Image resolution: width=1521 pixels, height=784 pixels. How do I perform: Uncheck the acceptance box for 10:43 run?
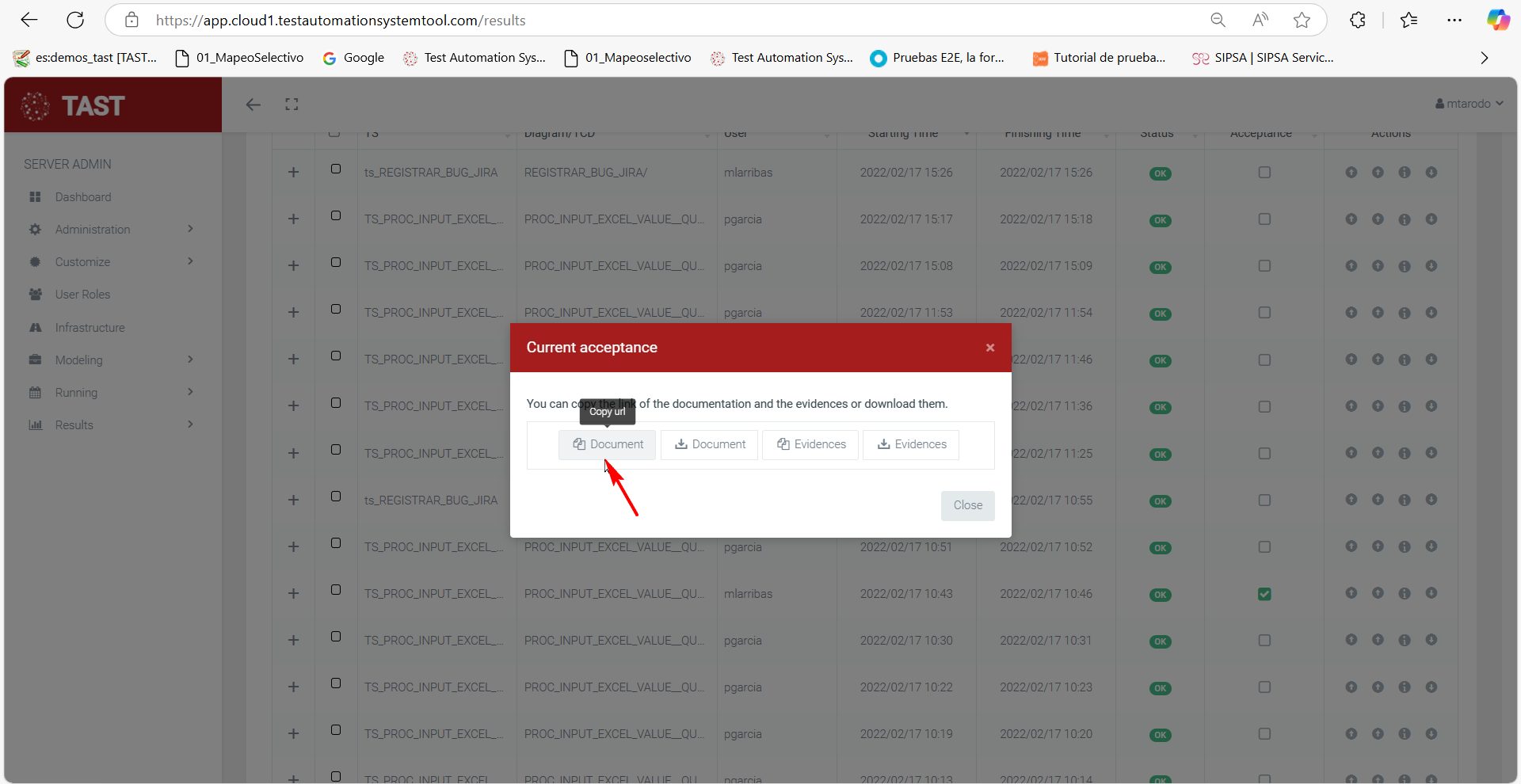pyautogui.click(x=1264, y=594)
